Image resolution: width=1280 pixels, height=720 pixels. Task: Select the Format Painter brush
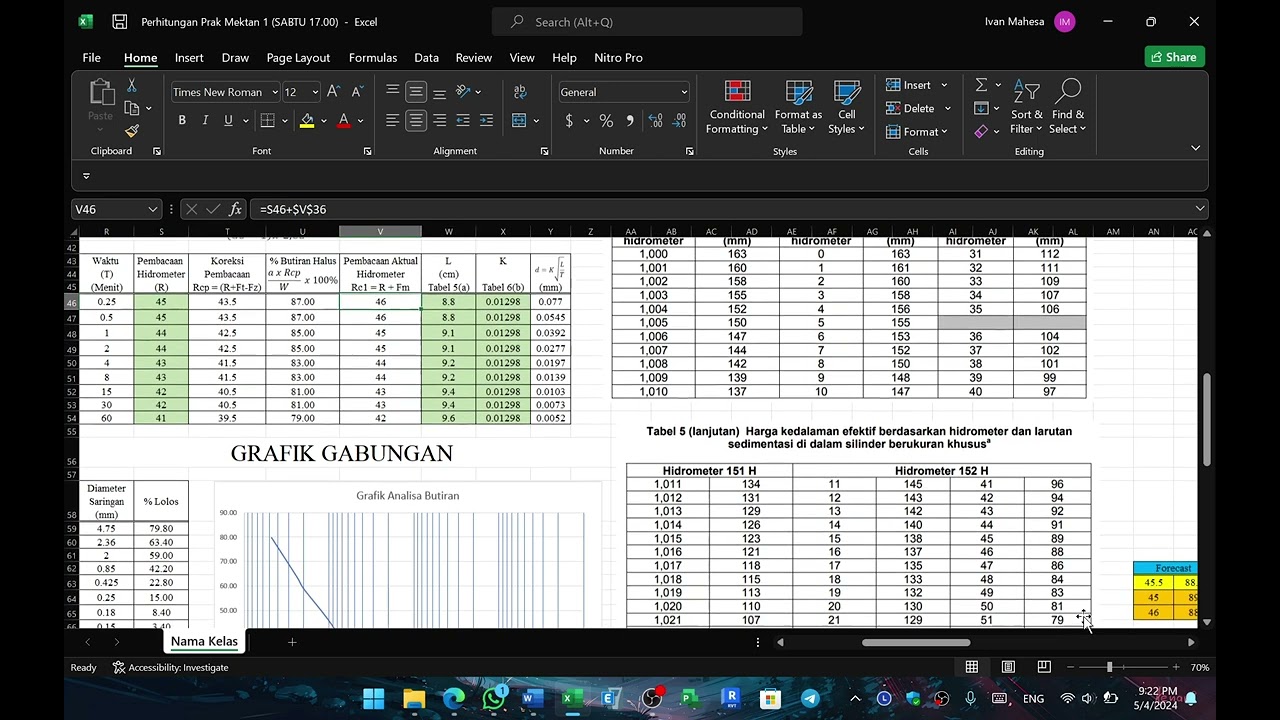tap(131, 130)
